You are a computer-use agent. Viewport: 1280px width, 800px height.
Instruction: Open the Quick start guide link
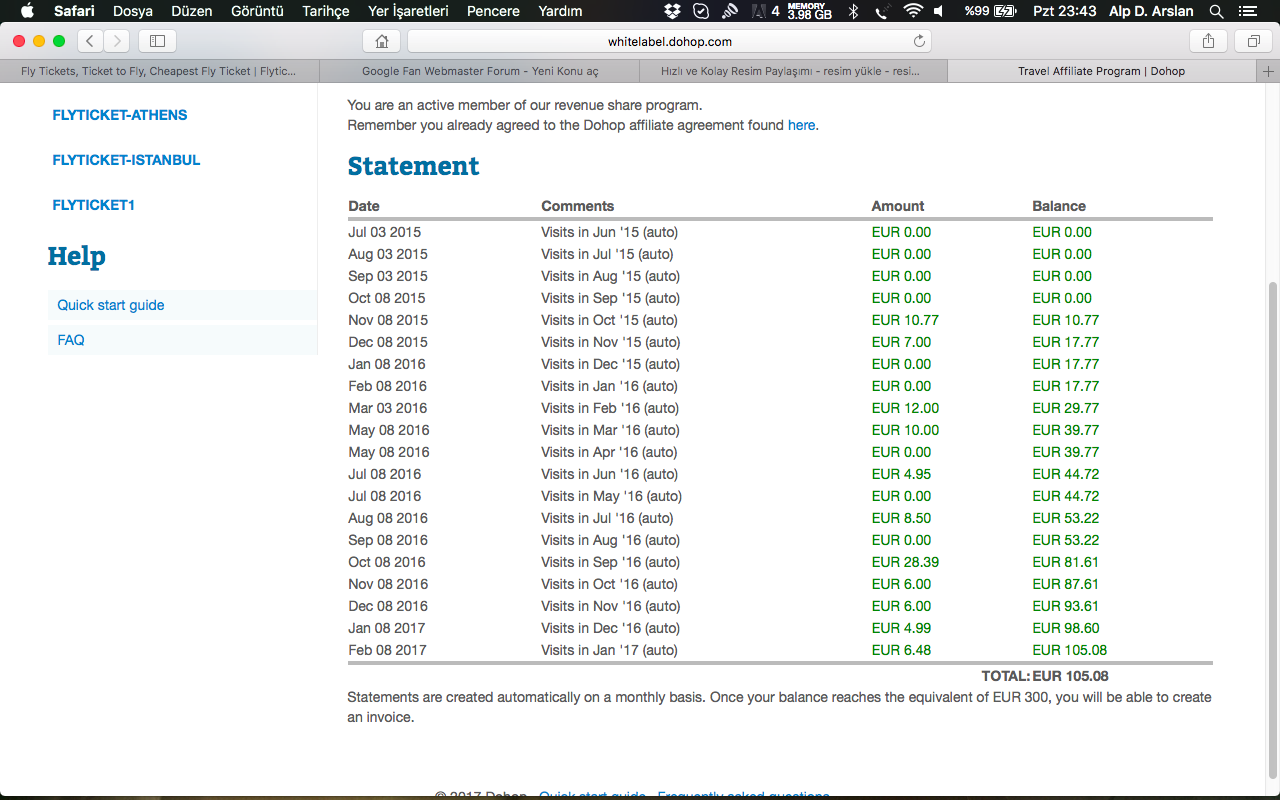coord(111,305)
